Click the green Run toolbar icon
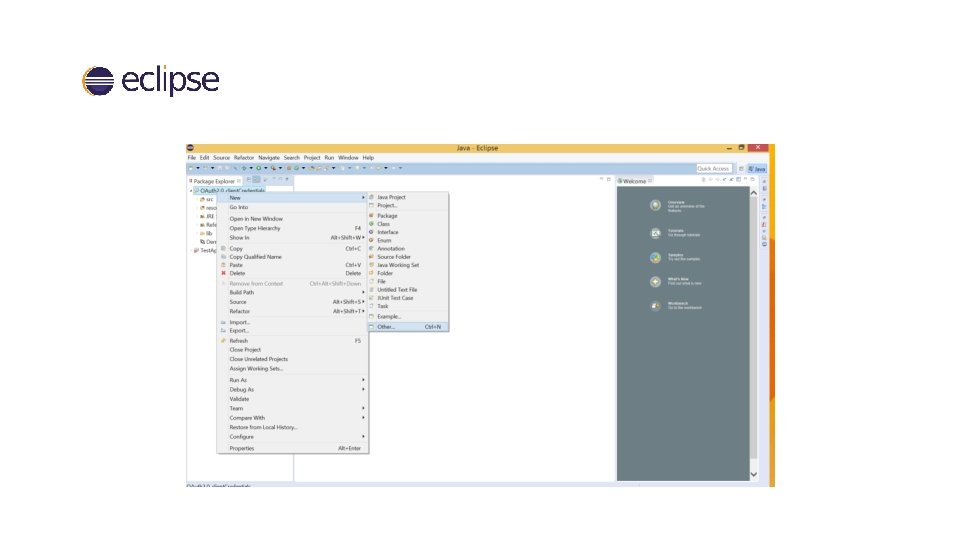The width and height of the screenshot is (960, 540). (x=258, y=168)
